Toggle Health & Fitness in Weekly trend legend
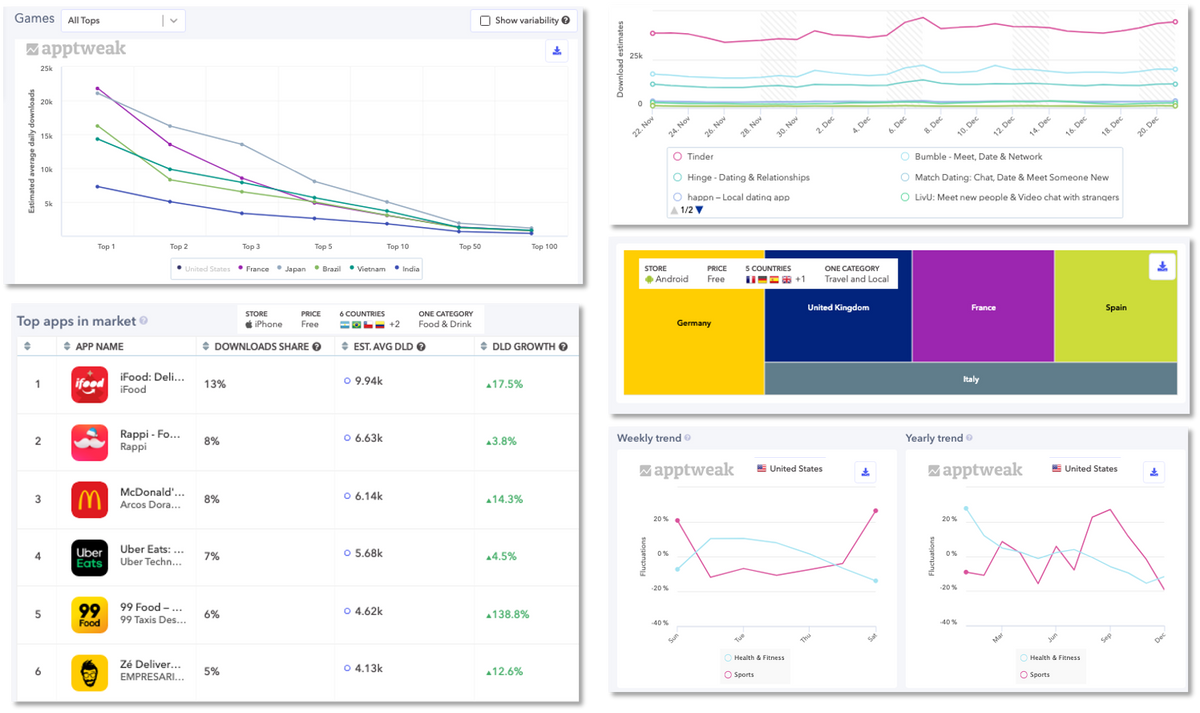 (x=754, y=657)
